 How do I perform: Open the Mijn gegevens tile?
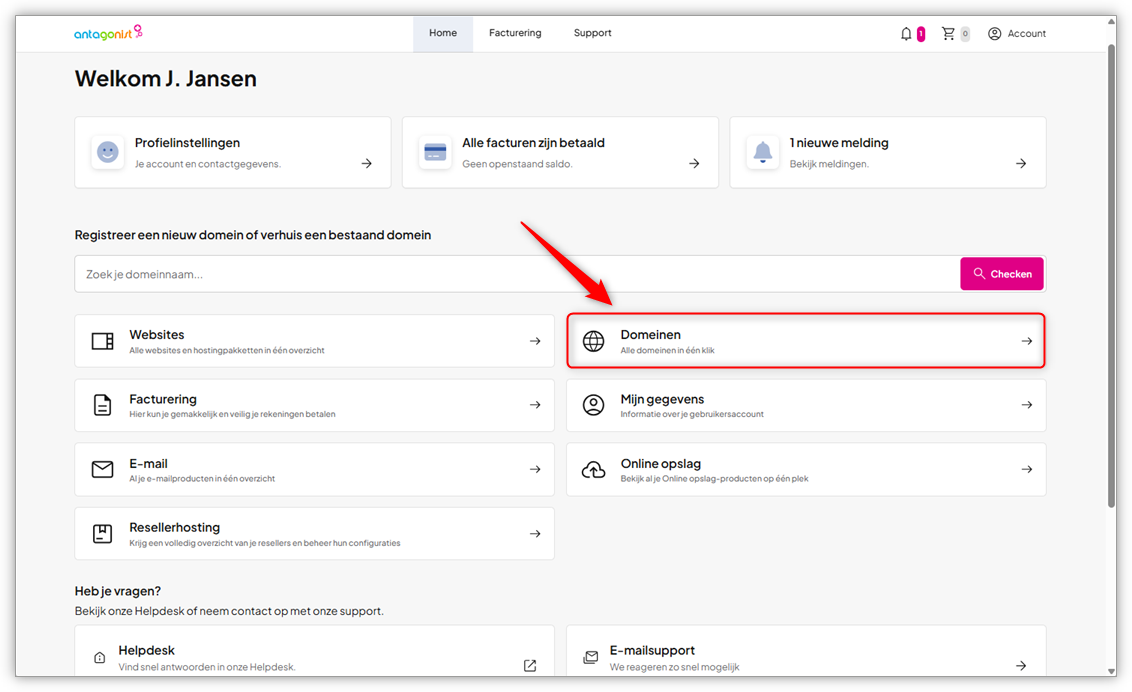tap(806, 405)
